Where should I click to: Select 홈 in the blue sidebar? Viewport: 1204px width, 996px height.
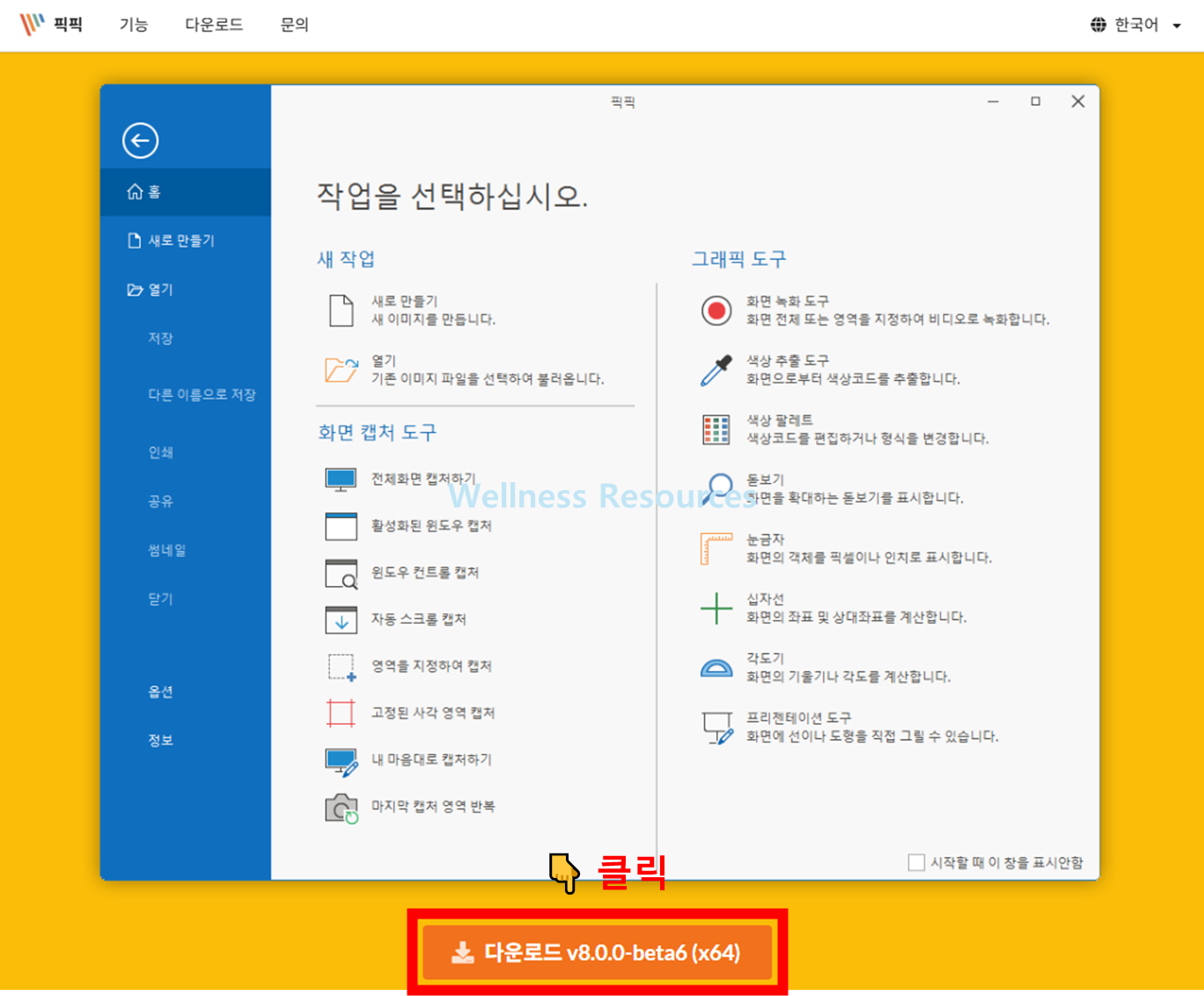tap(186, 192)
